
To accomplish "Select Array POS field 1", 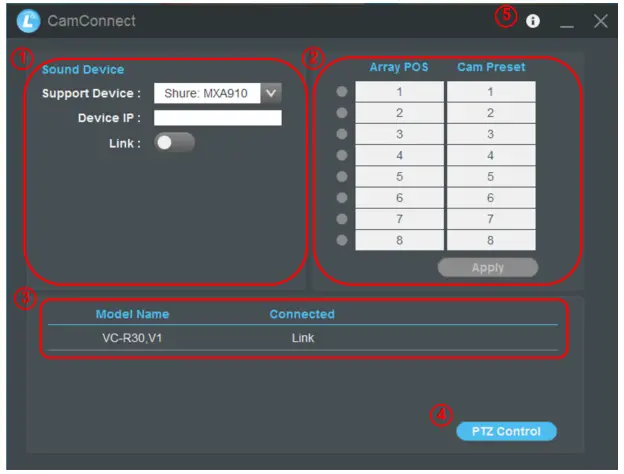I will point(399,92).
